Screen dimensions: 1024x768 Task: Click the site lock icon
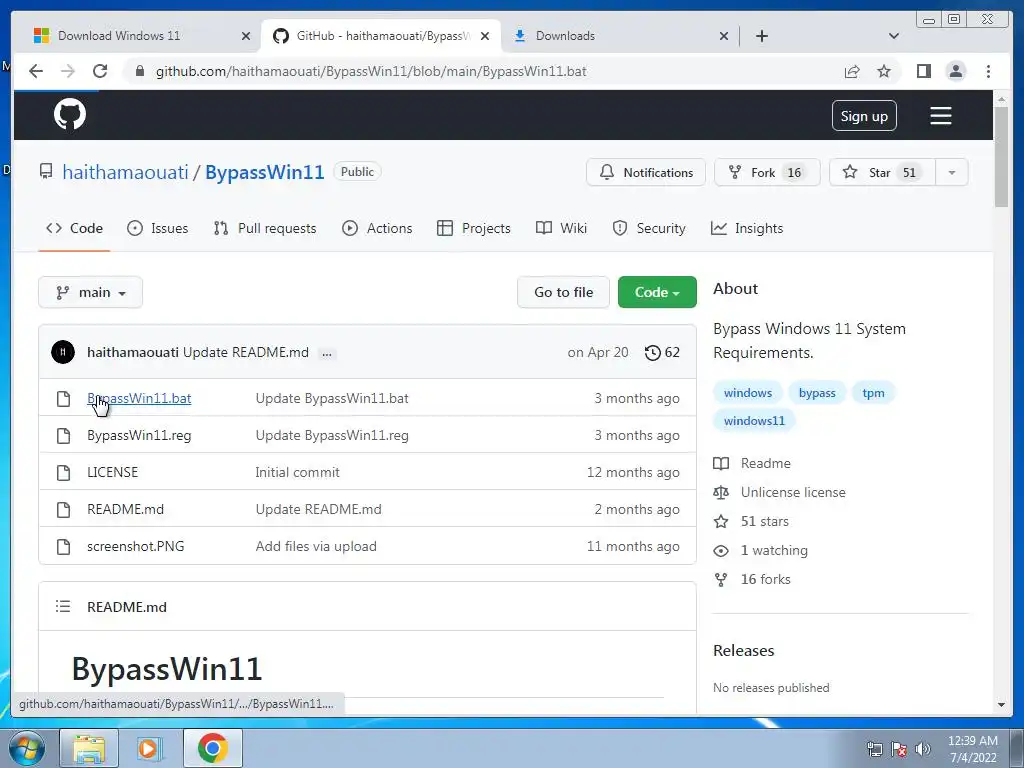(x=139, y=71)
